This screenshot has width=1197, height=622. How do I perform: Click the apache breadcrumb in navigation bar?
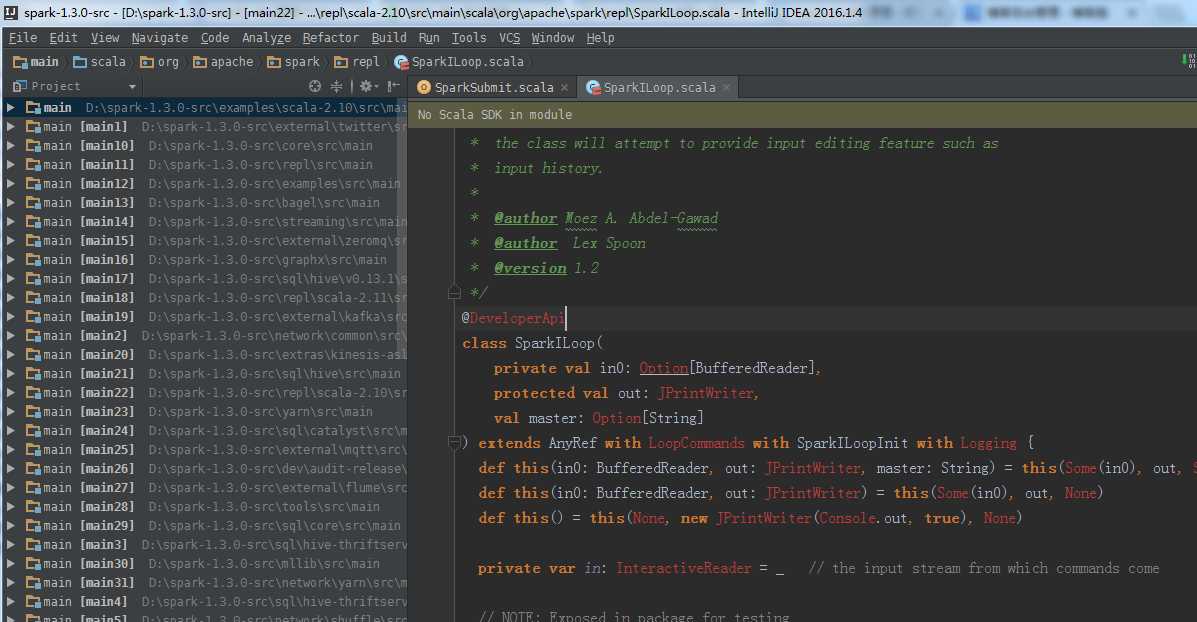pyautogui.click(x=223, y=62)
